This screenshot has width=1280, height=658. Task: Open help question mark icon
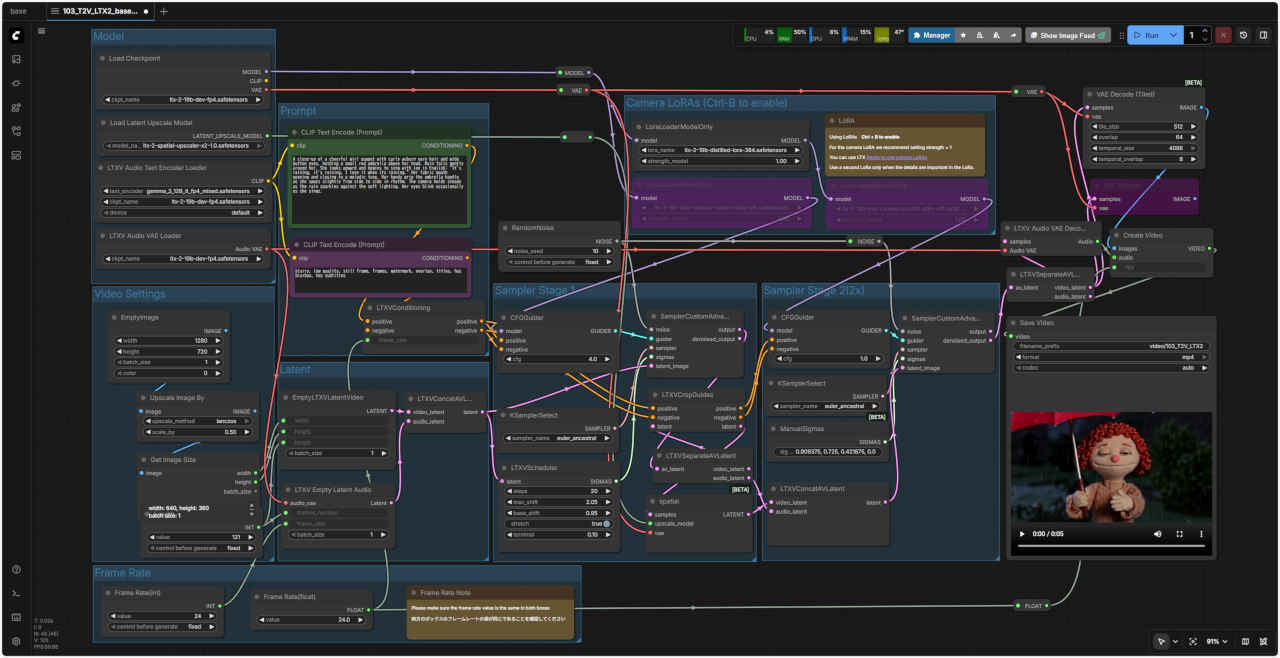16,569
